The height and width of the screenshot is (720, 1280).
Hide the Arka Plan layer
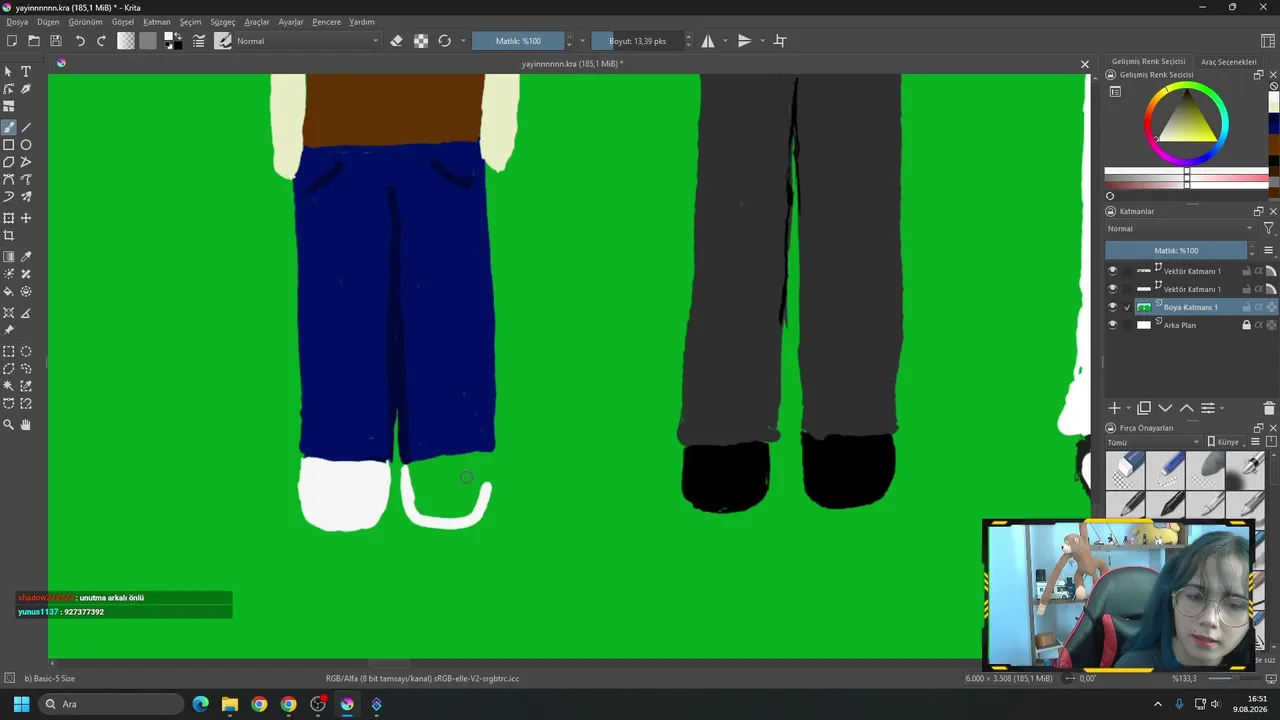[1112, 325]
